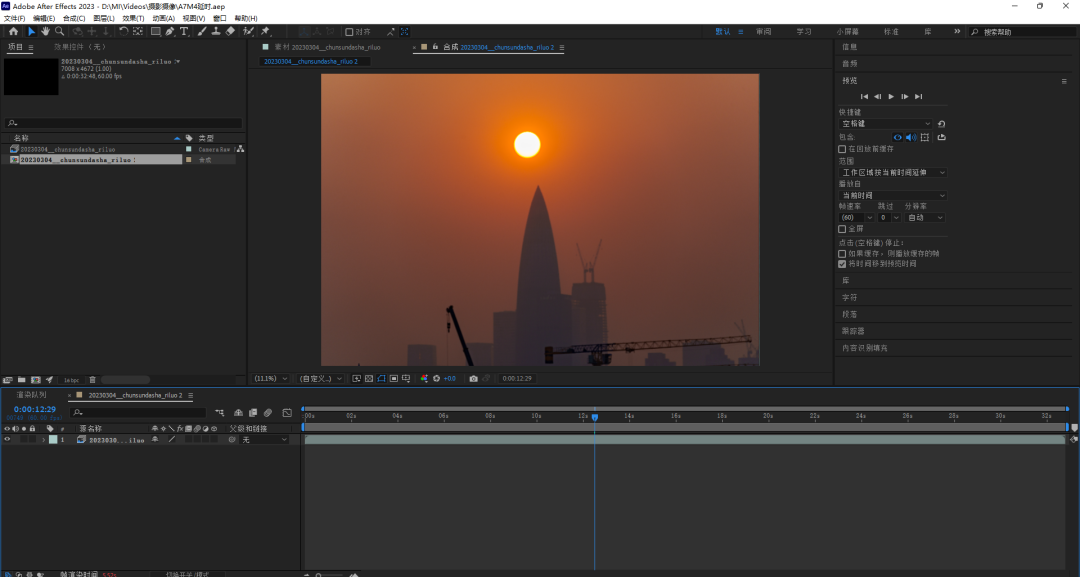
Task: Take a snapshot with the camera icon
Action: pos(474,379)
